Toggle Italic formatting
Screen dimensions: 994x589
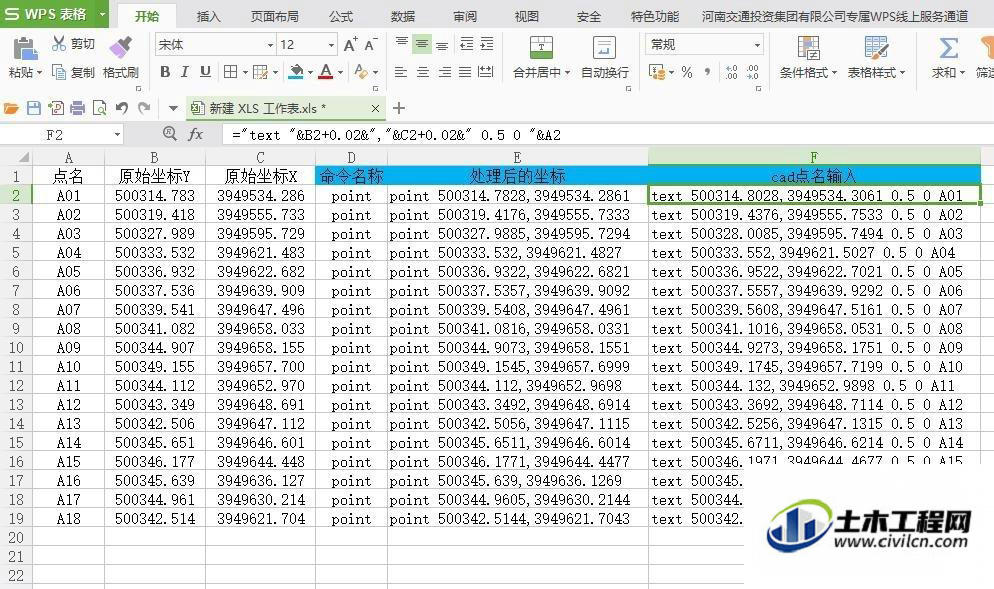click(184, 72)
